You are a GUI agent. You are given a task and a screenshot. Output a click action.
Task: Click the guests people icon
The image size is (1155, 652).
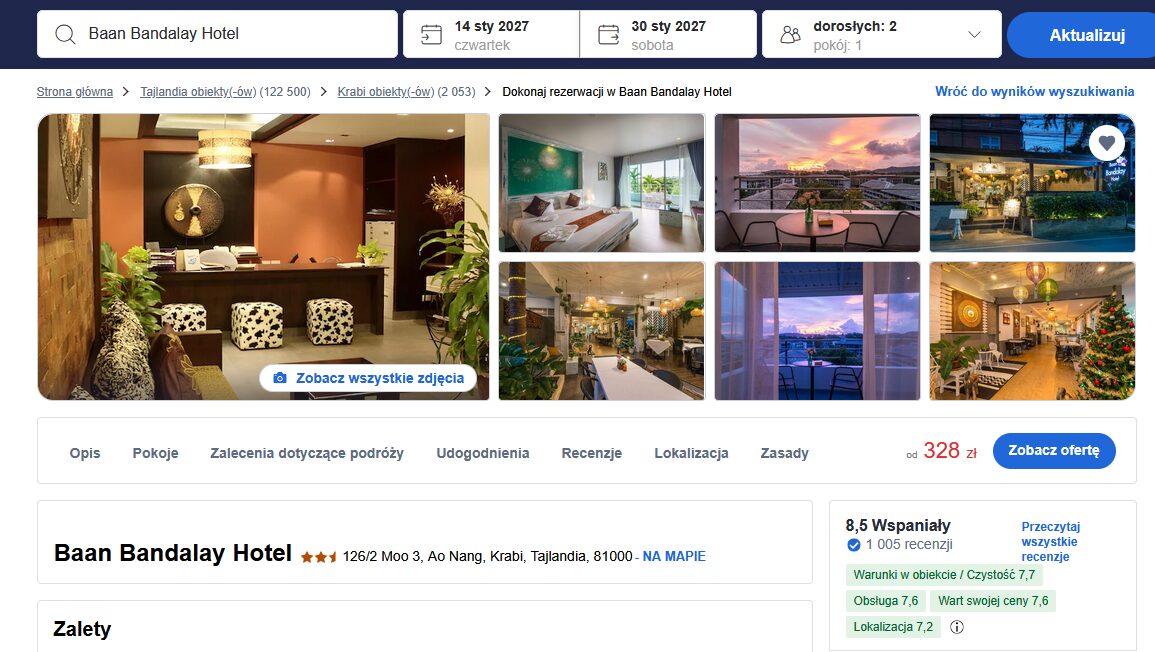pos(790,34)
